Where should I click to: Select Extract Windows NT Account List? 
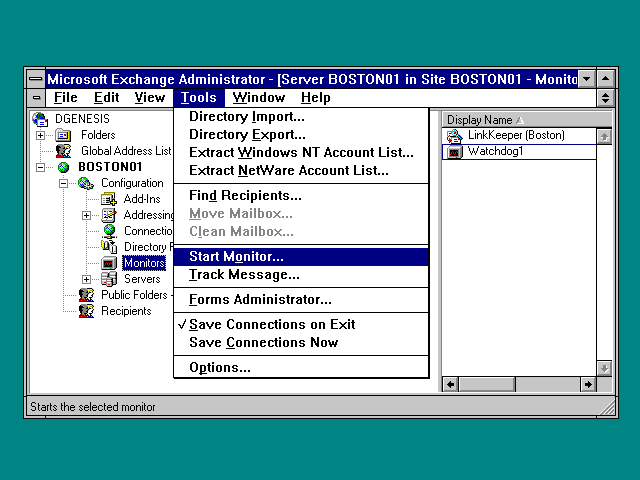coord(301,153)
